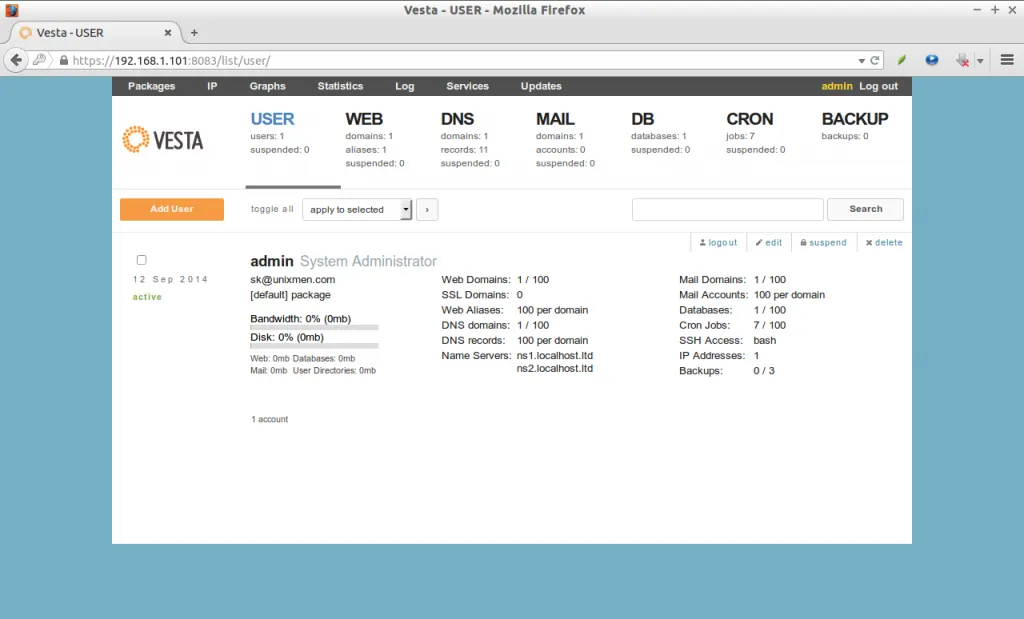Image resolution: width=1024 pixels, height=619 pixels.
Task: Switch to the CRON section tab
Action: 750,119
